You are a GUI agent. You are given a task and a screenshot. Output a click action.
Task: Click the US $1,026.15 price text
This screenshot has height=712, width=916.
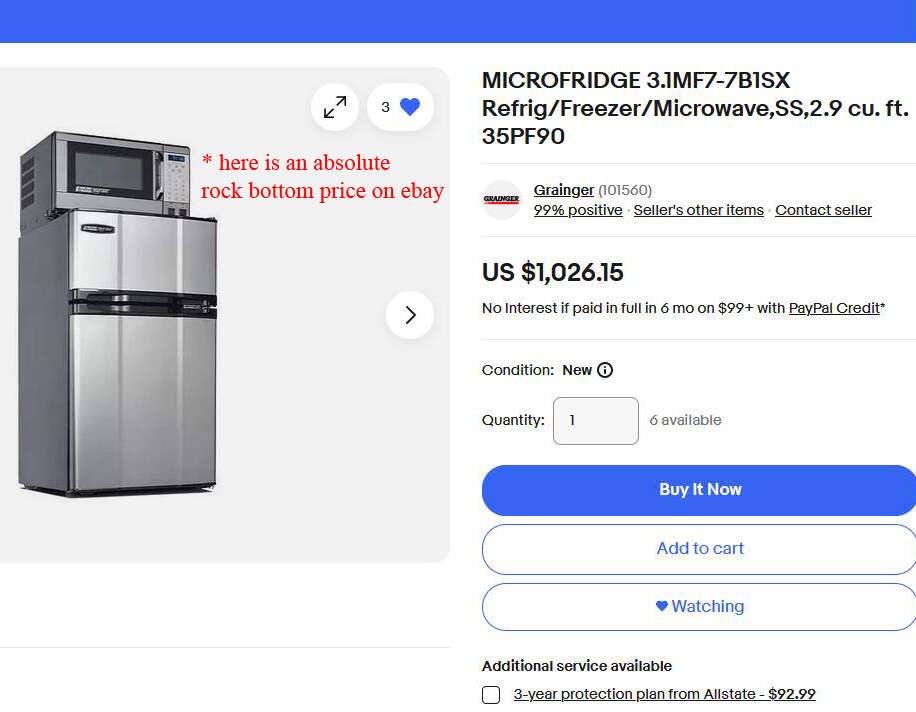[552, 272]
